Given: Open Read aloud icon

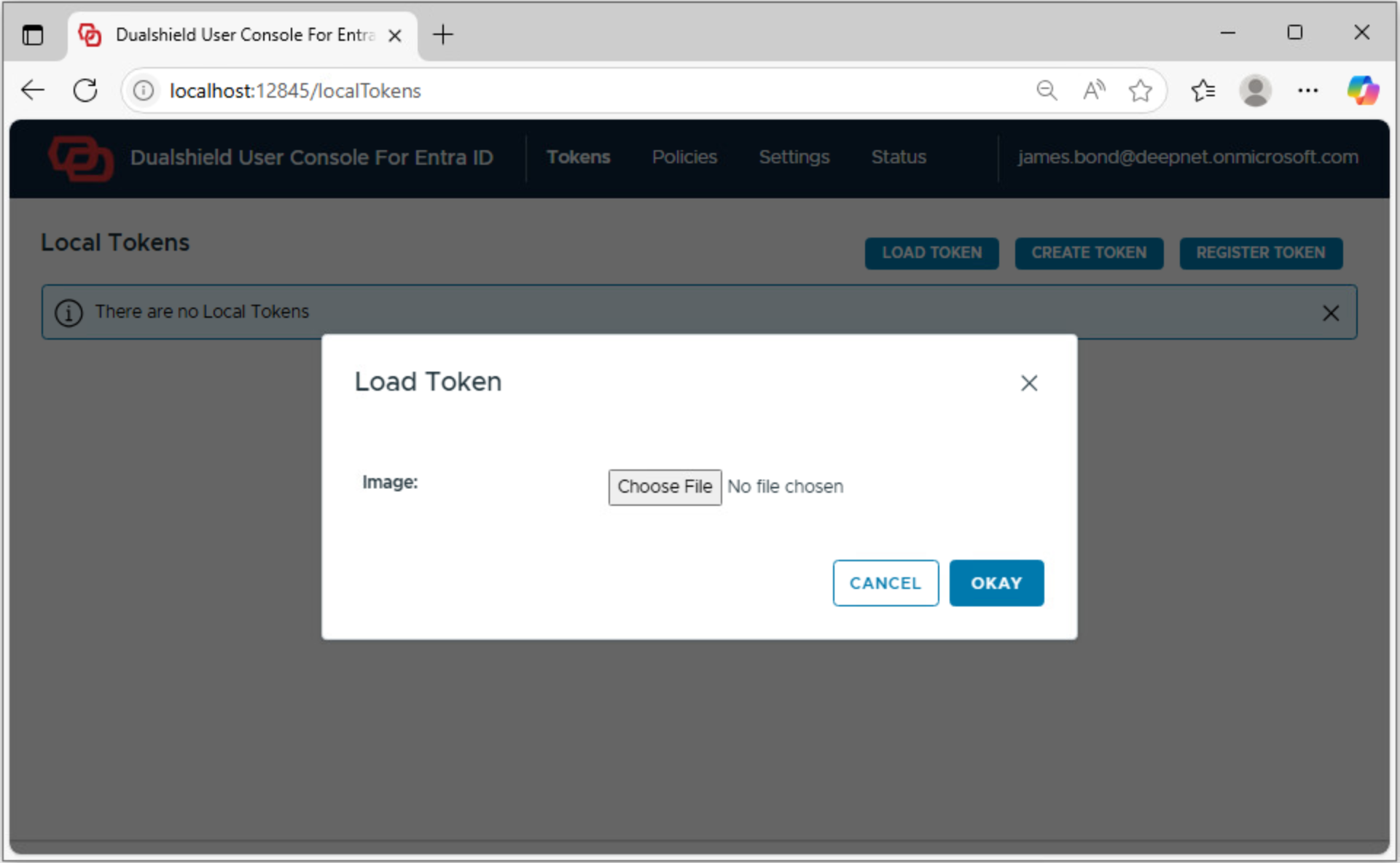Looking at the screenshot, I should pyautogui.click(x=1093, y=91).
